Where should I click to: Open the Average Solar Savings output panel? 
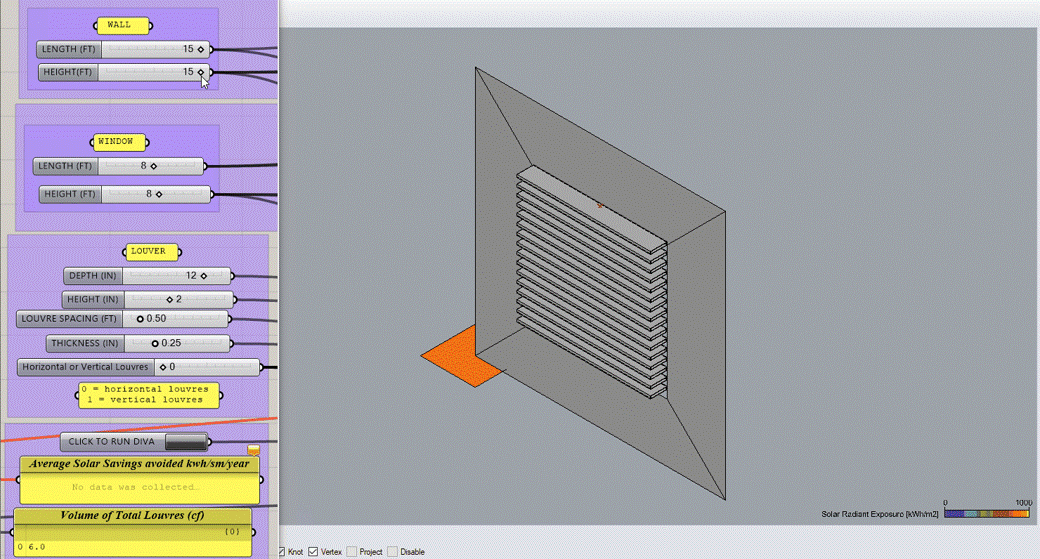pos(139,479)
